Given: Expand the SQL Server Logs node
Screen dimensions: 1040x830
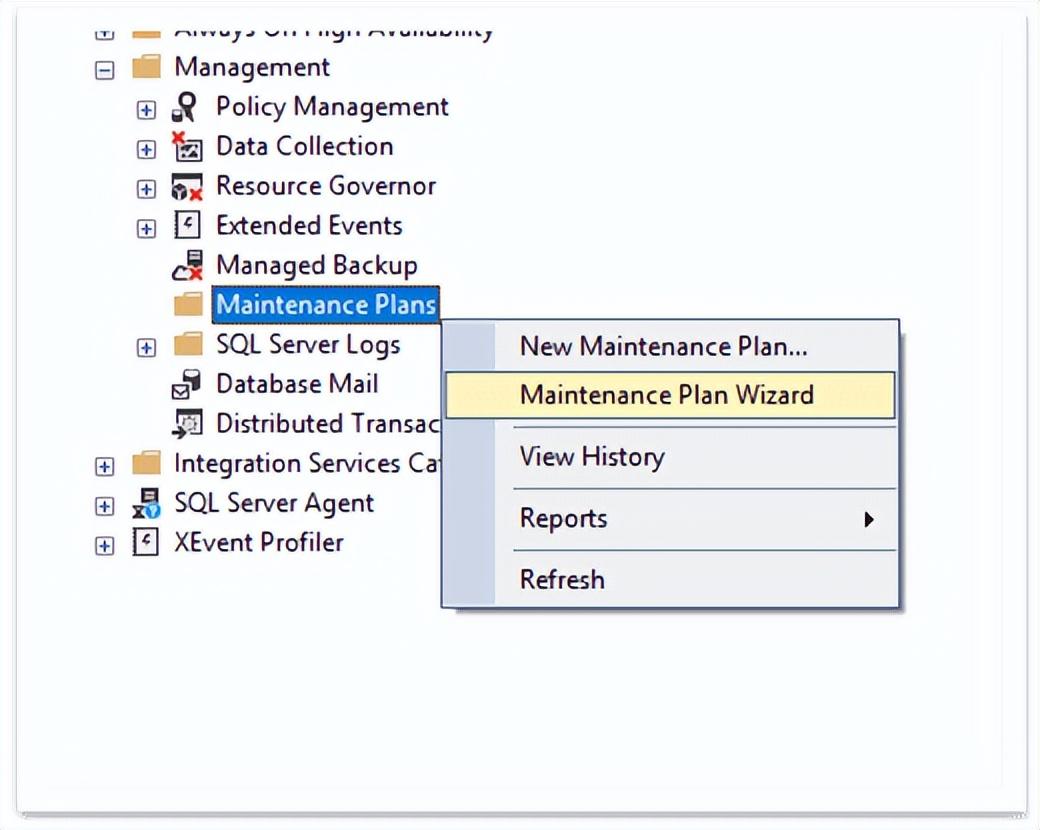Looking at the screenshot, I should (x=146, y=347).
